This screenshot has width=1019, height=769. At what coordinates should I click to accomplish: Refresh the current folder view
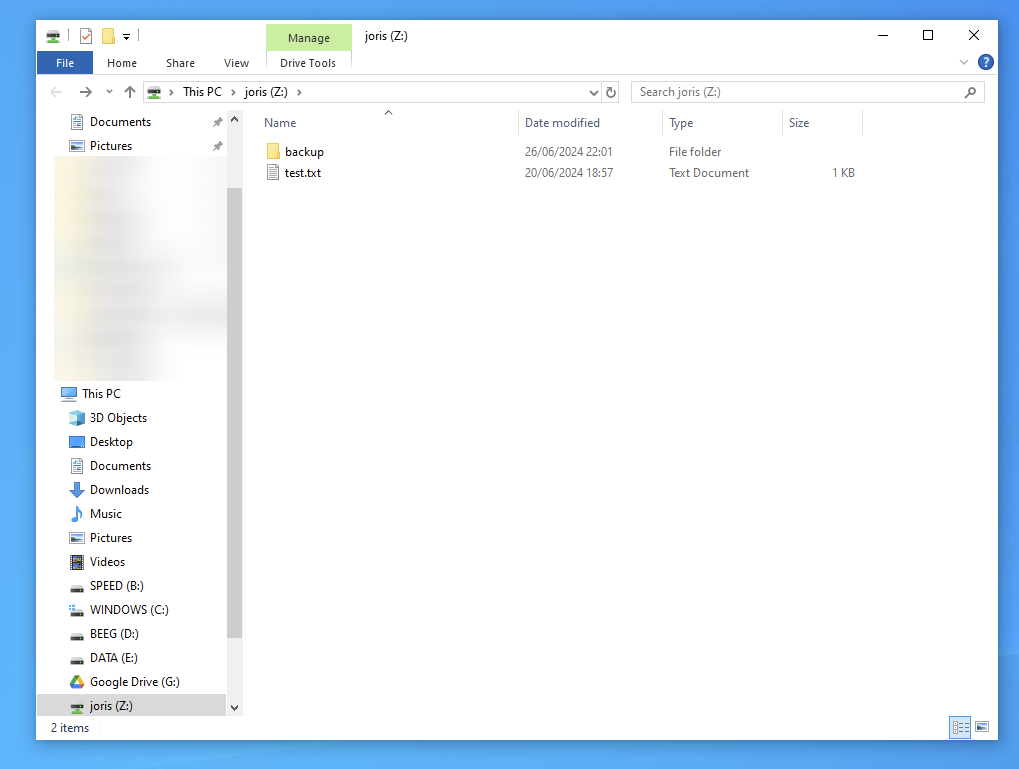611,92
